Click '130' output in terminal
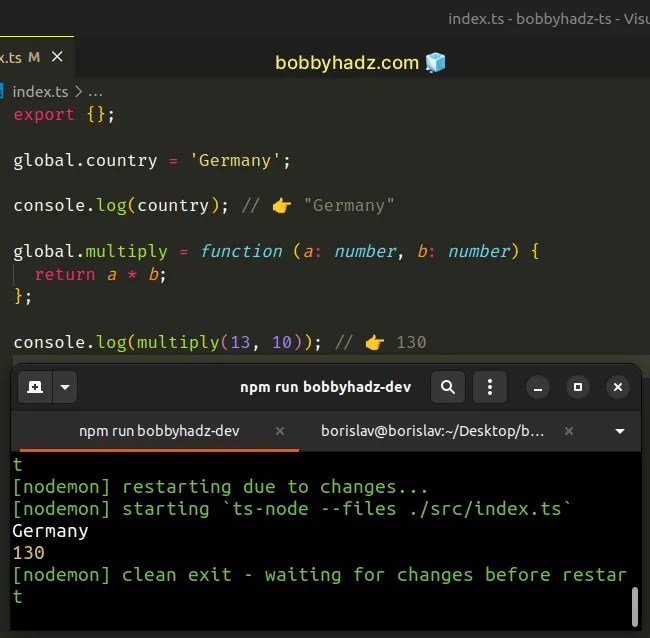 [29, 553]
